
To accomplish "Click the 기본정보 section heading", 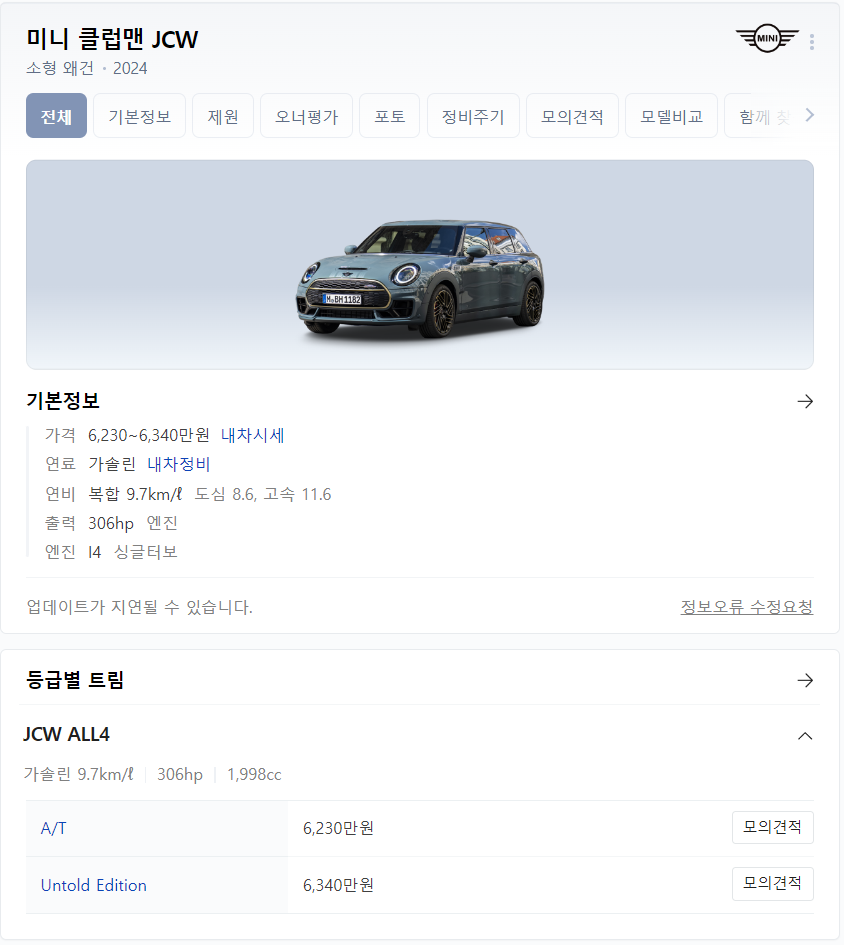I will click(63, 401).
